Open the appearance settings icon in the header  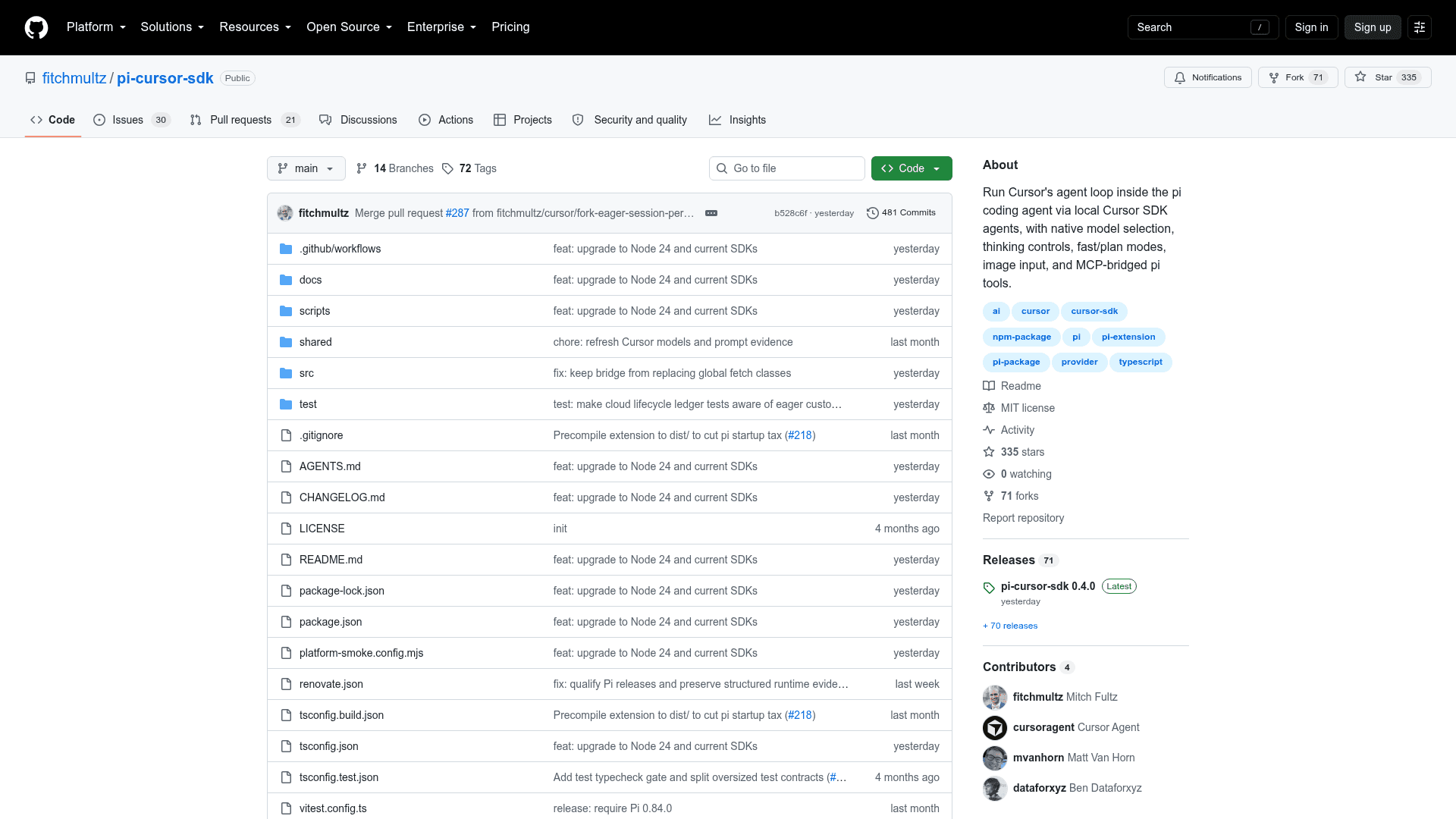(x=1420, y=27)
